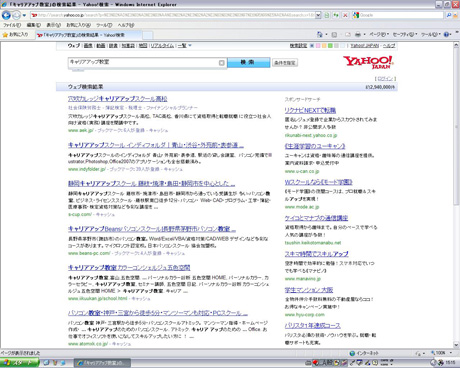Click the Compatibility View page icon
460x368 pixels.
327,15
